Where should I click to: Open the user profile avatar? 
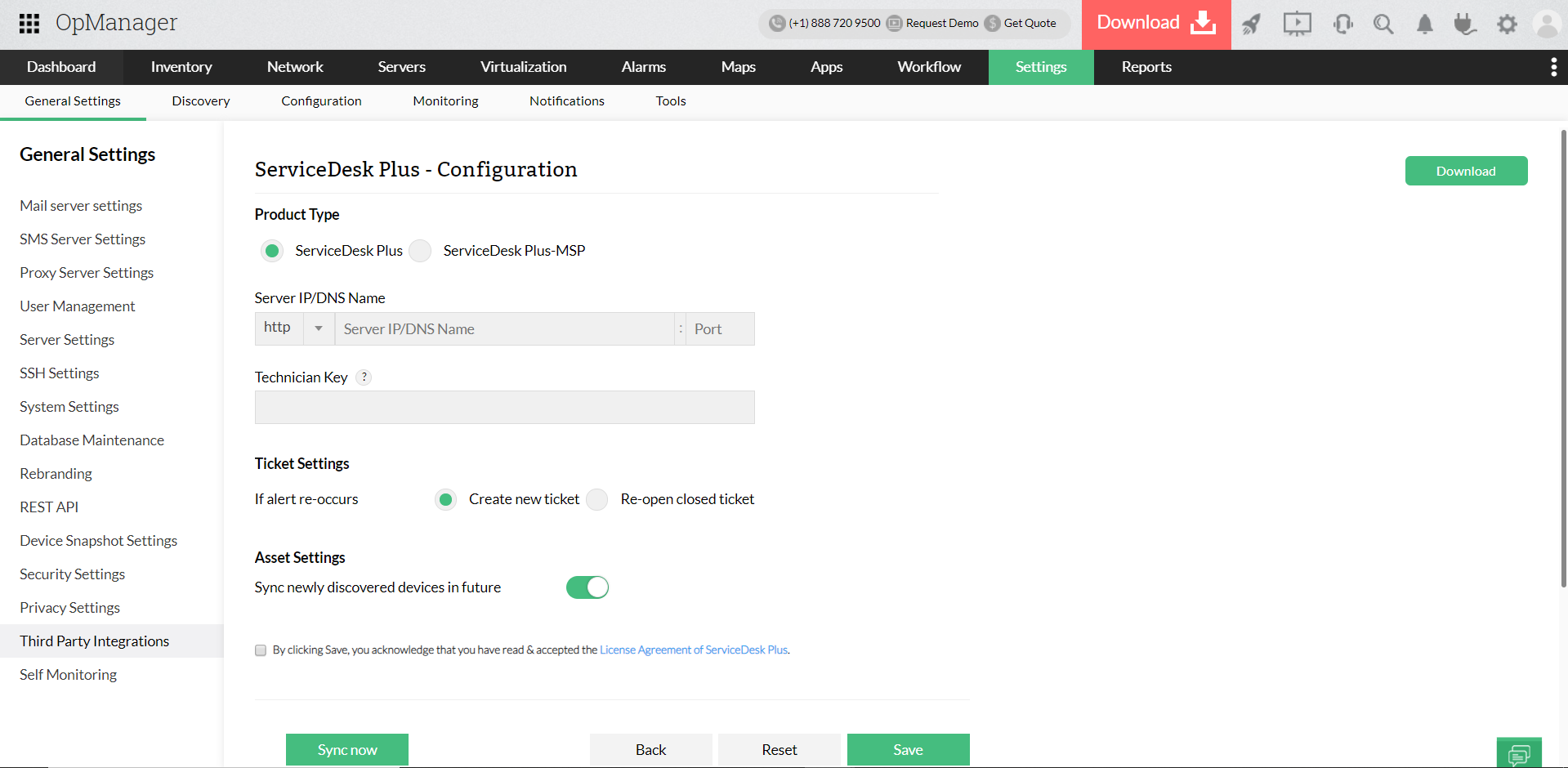click(x=1548, y=24)
